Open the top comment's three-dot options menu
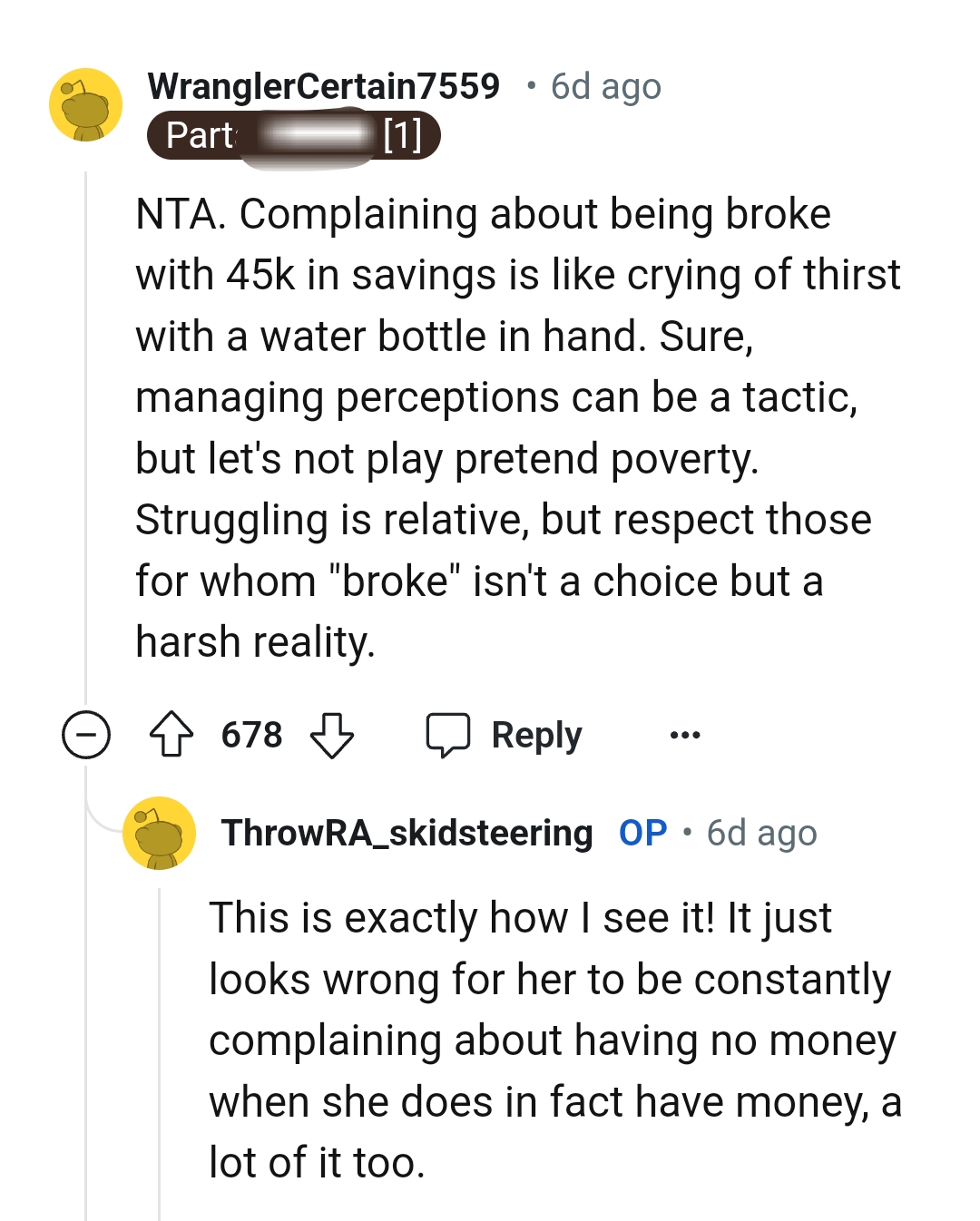The width and height of the screenshot is (980, 1221). coord(685,735)
